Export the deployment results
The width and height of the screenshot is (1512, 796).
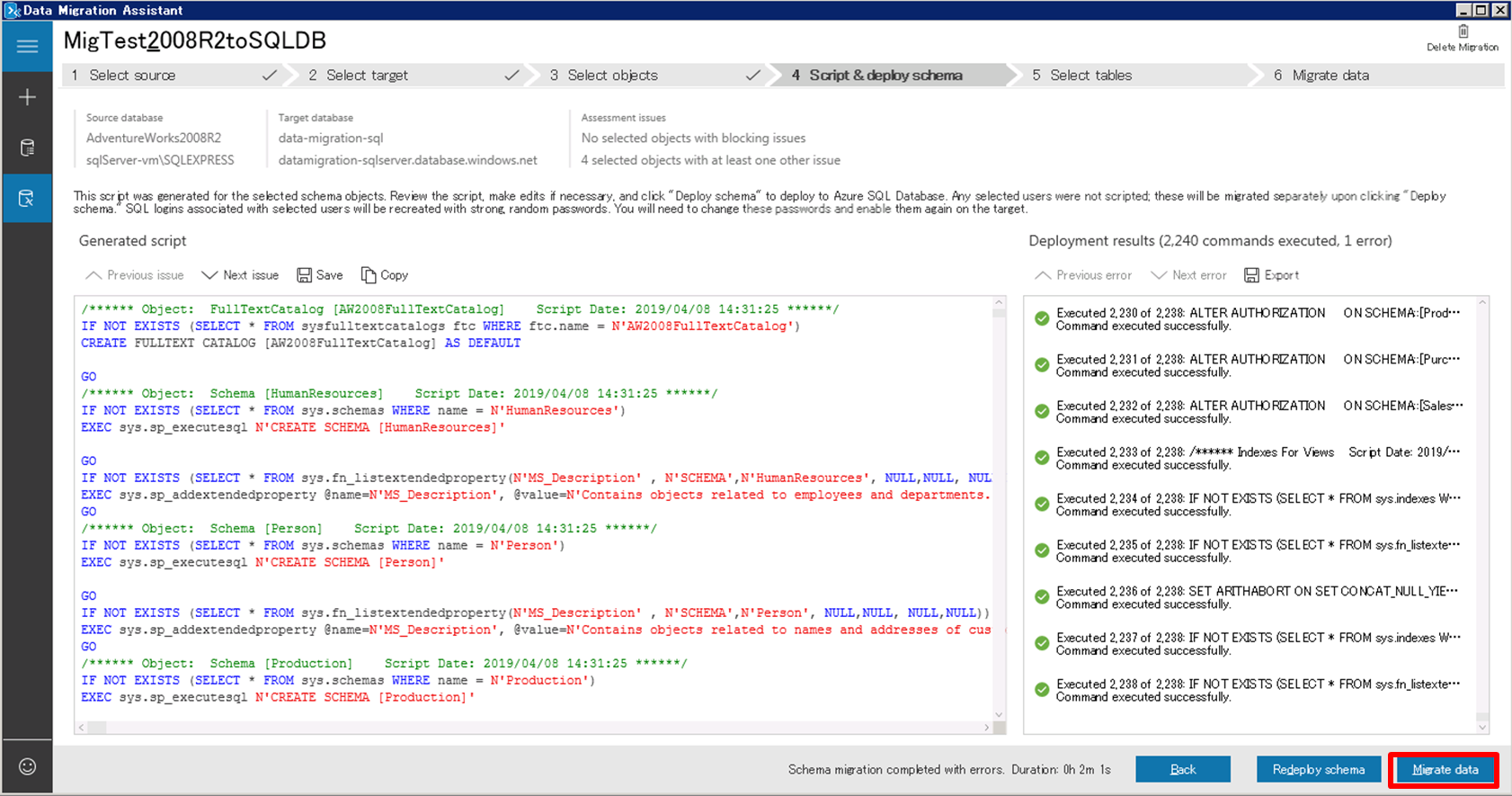1272,275
